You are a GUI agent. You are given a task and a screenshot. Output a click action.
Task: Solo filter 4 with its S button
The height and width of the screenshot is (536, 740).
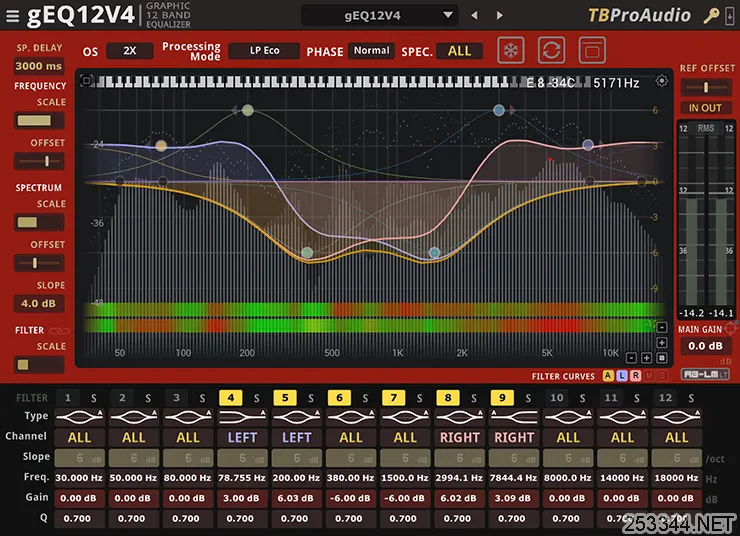pyautogui.click(x=257, y=398)
